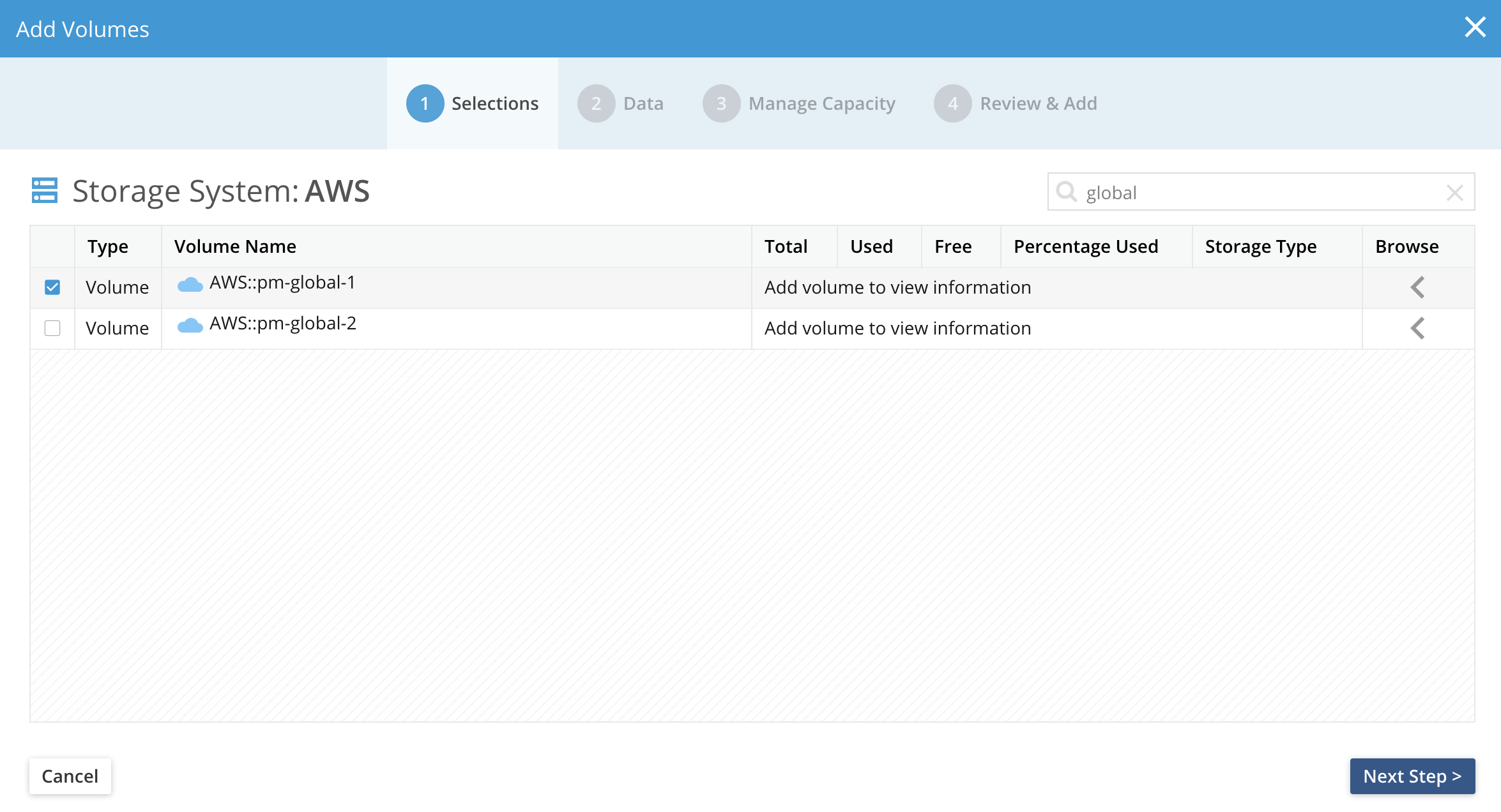The image size is (1501, 812).
Task: Expand browse chevron for pm-global-2
Action: (x=1417, y=328)
